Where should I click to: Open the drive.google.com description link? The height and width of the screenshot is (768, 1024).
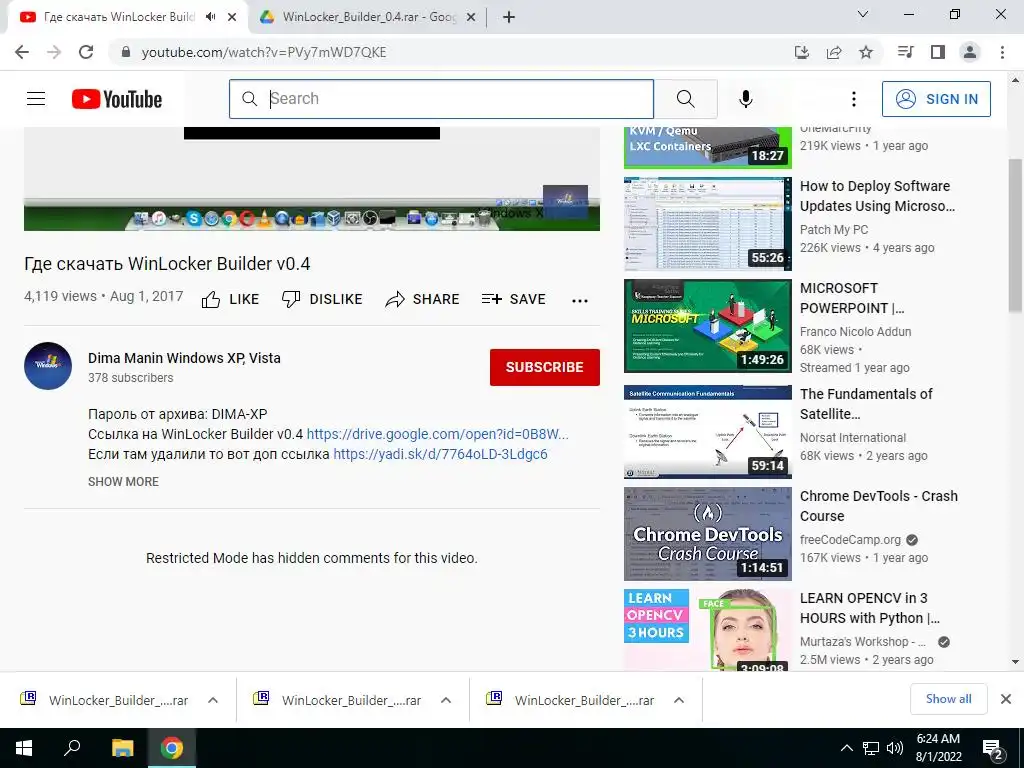coord(438,434)
